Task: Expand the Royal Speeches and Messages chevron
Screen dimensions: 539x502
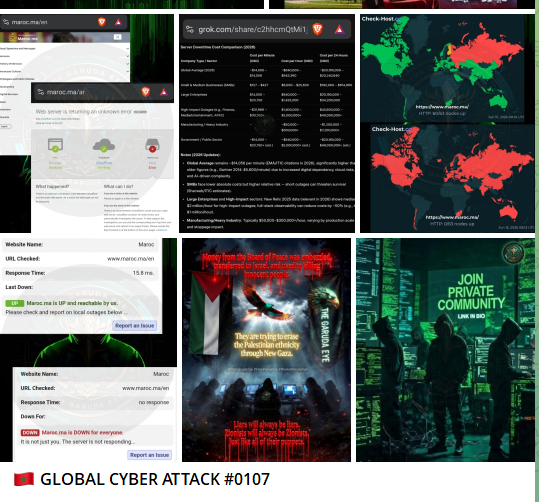Action: pos(128,48)
